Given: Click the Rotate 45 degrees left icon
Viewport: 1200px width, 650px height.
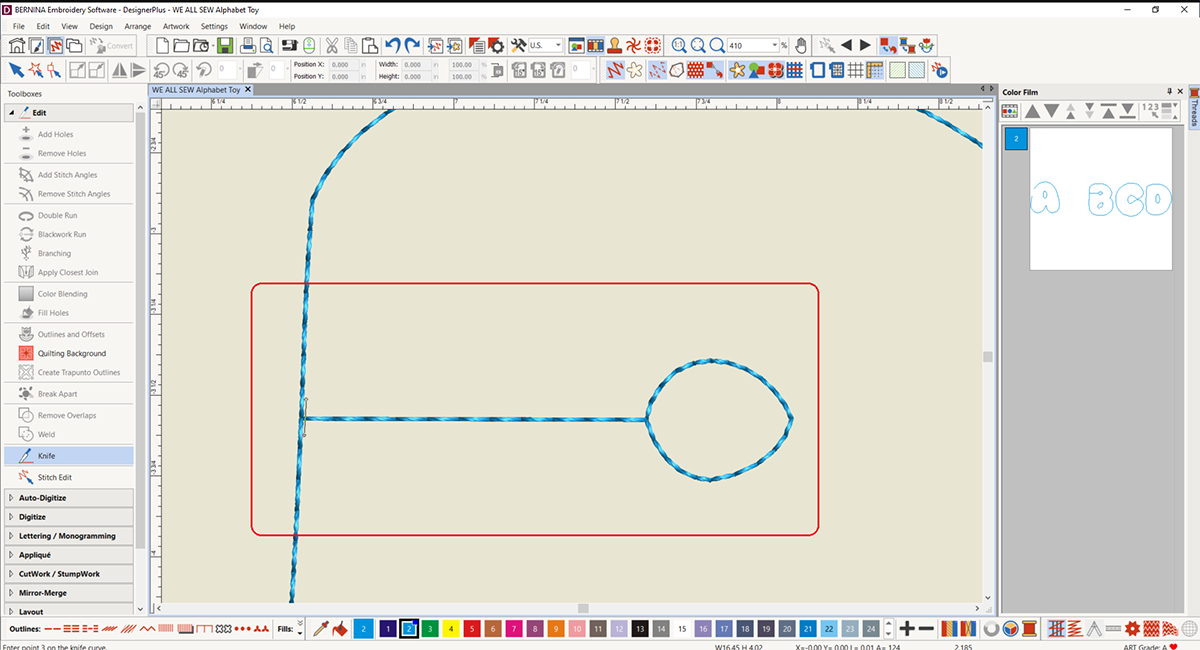Looking at the screenshot, I should [162, 70].
